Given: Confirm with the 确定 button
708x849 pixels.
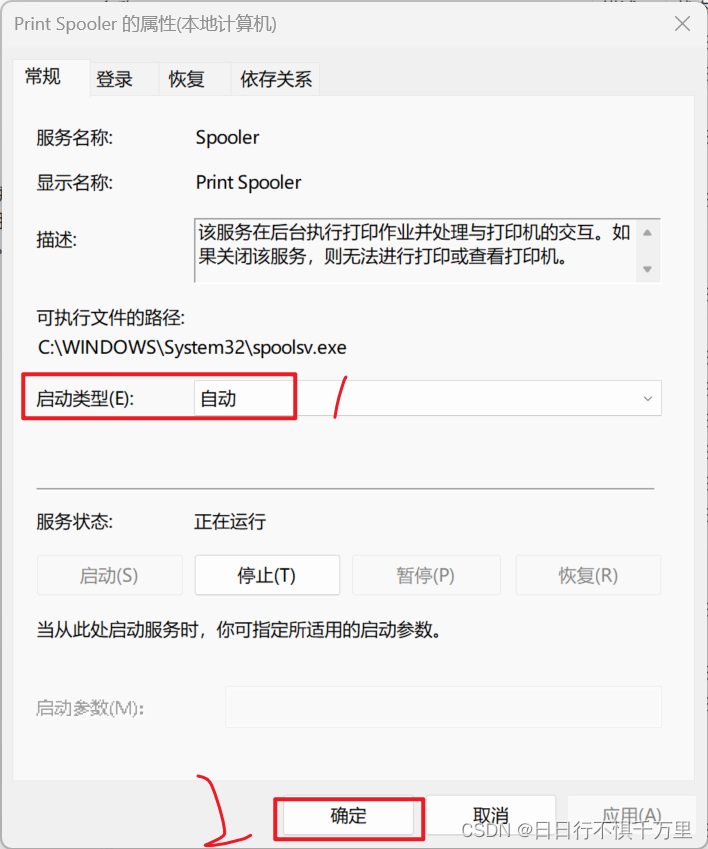Looking at the screenshot, I should coord(348,815).
